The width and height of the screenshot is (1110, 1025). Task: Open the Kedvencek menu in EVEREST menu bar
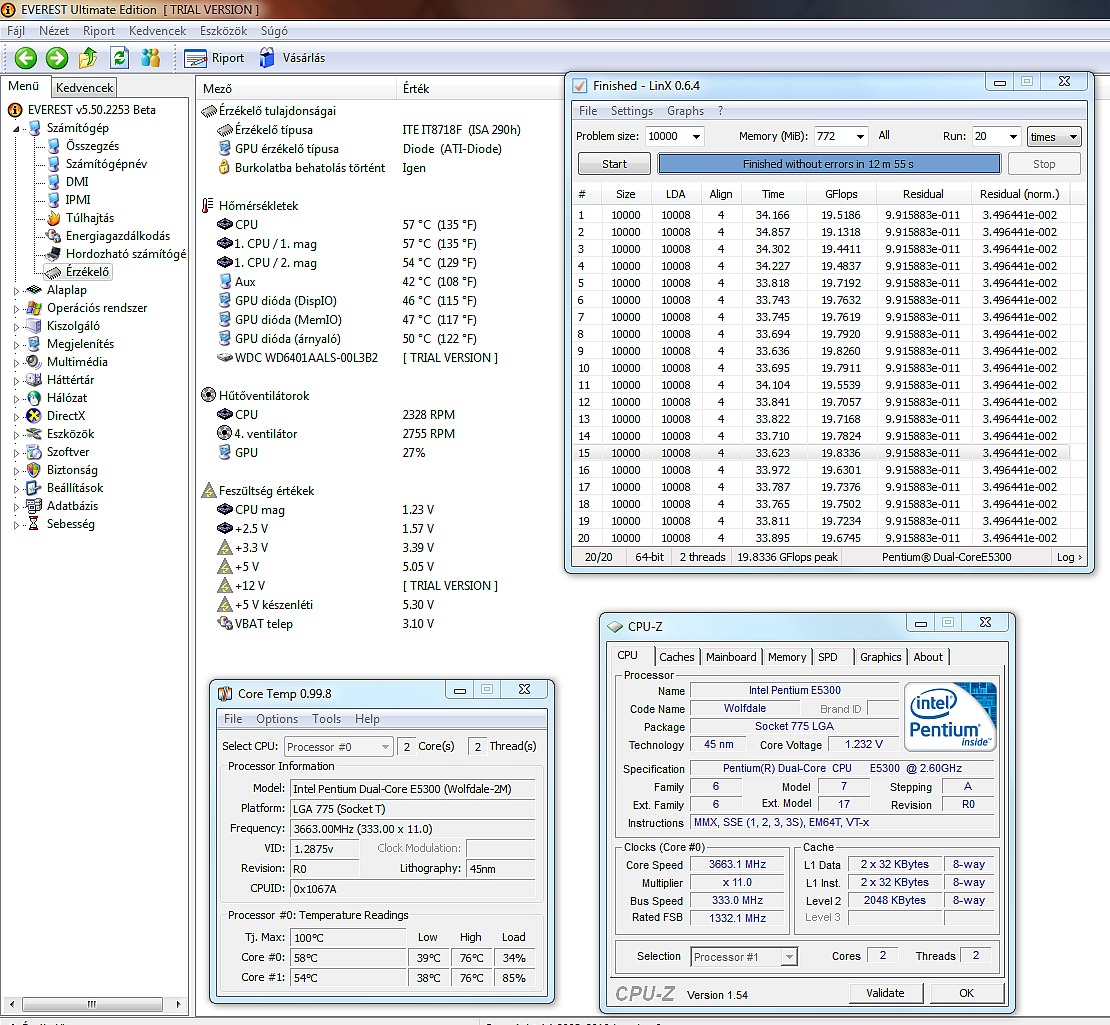point(157,30)
